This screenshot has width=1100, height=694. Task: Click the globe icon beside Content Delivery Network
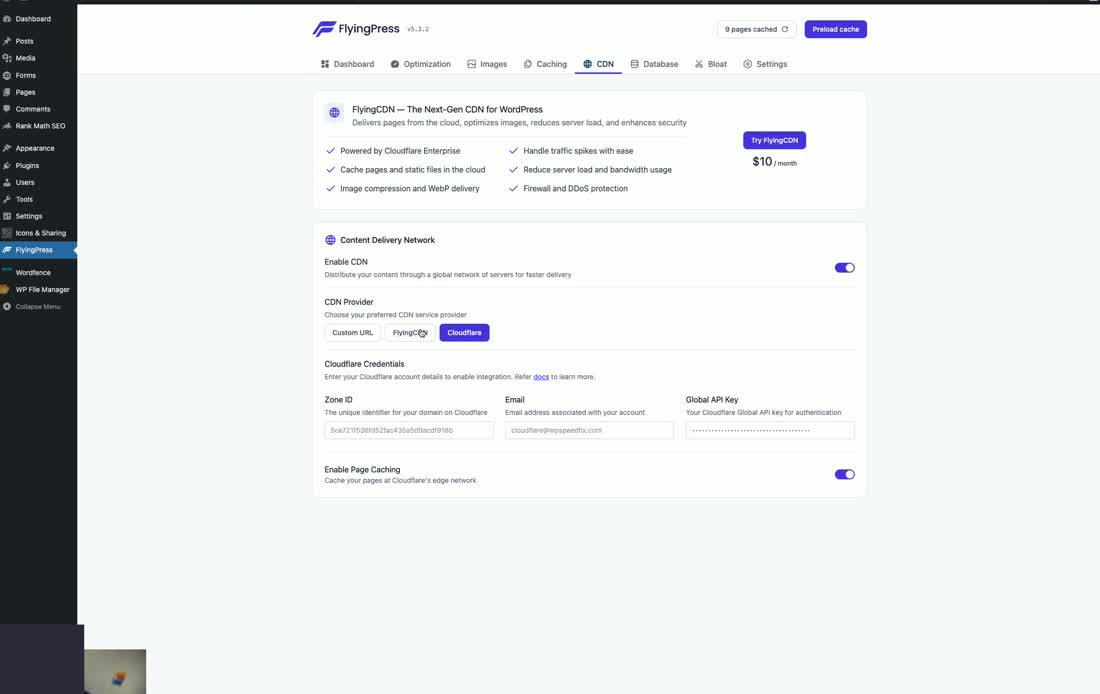point(330,240)
